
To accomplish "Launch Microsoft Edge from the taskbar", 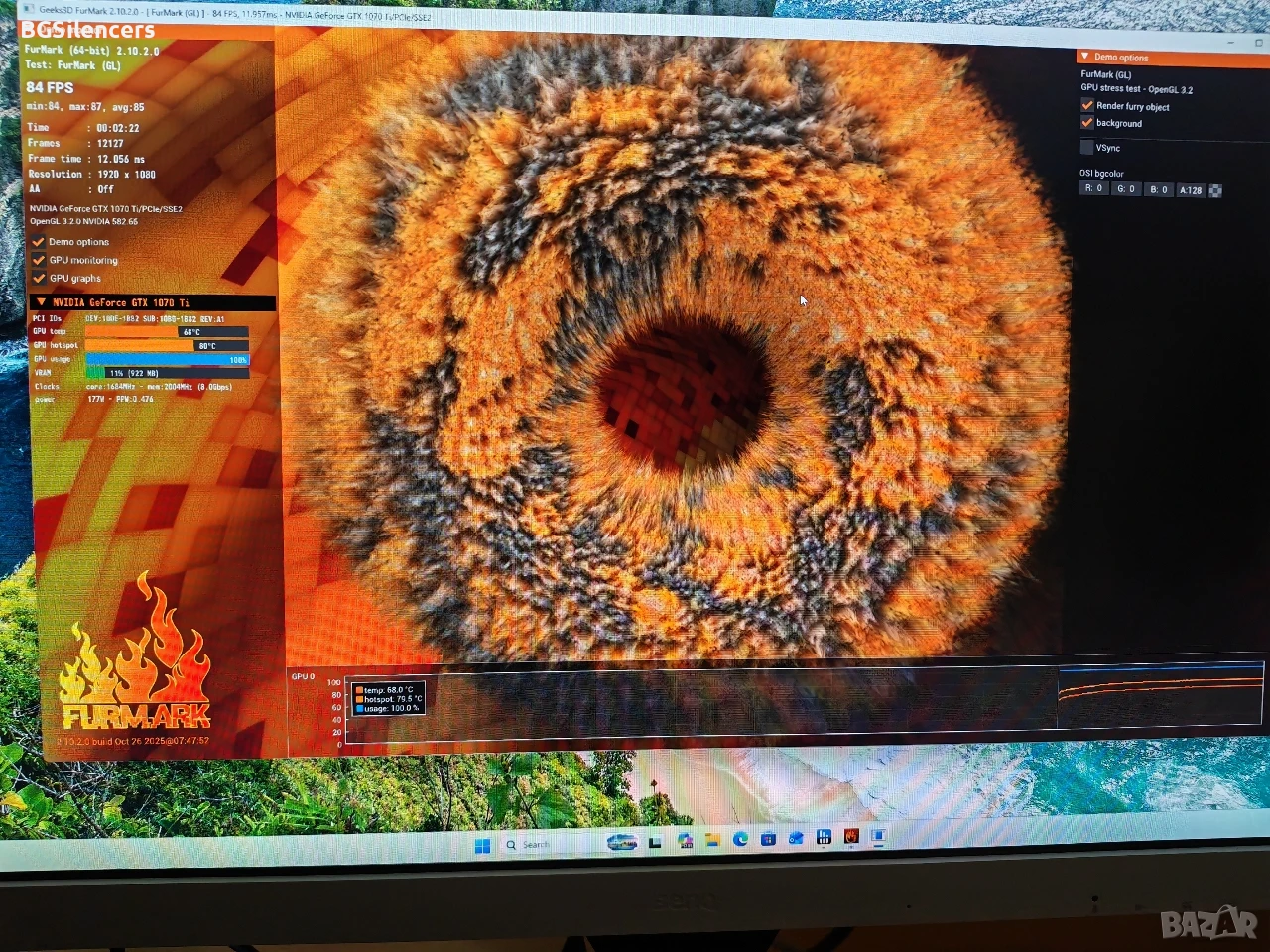I will point(740,839).
